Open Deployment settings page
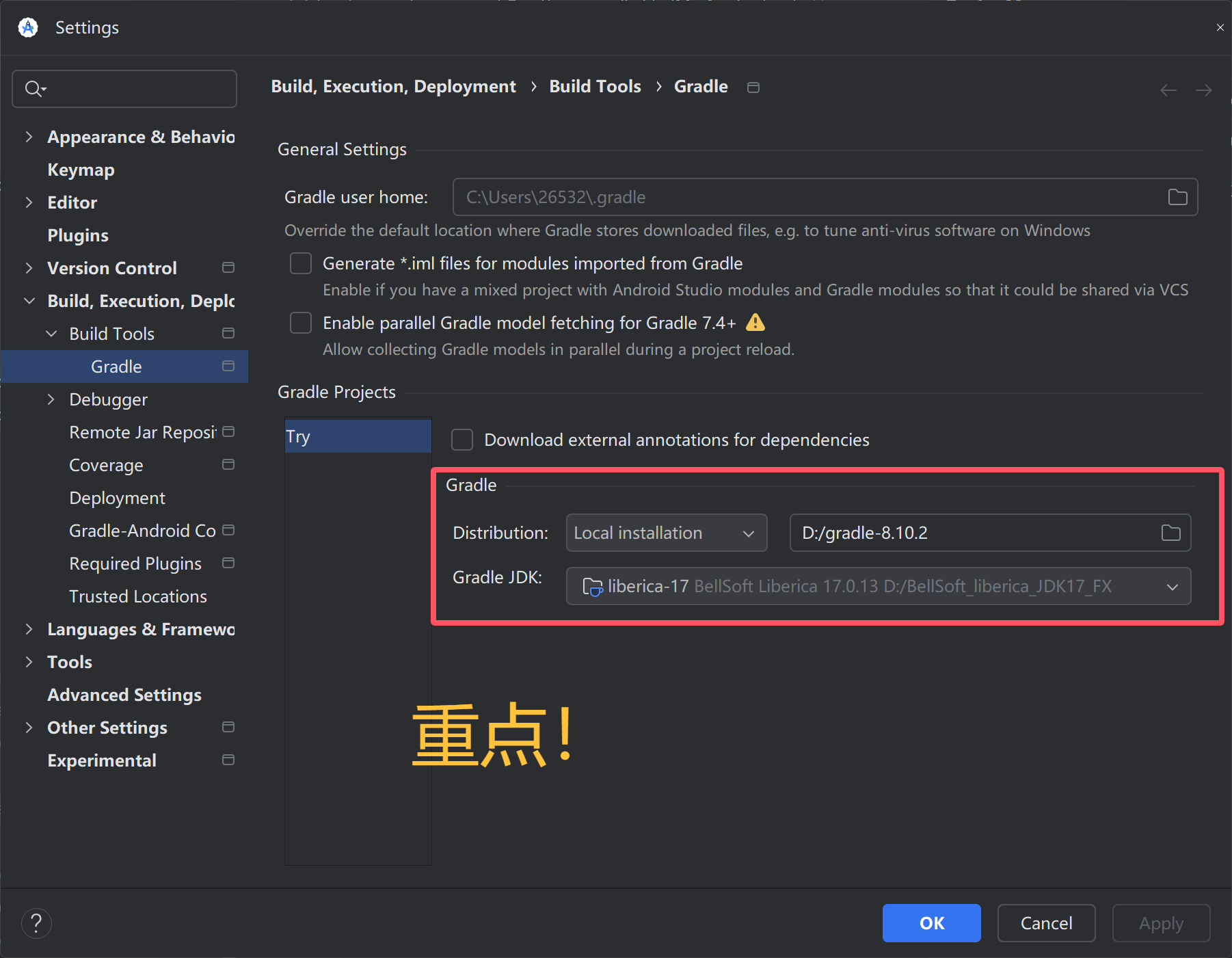The width and height of the screenshot is (1232, 958). 117,498
